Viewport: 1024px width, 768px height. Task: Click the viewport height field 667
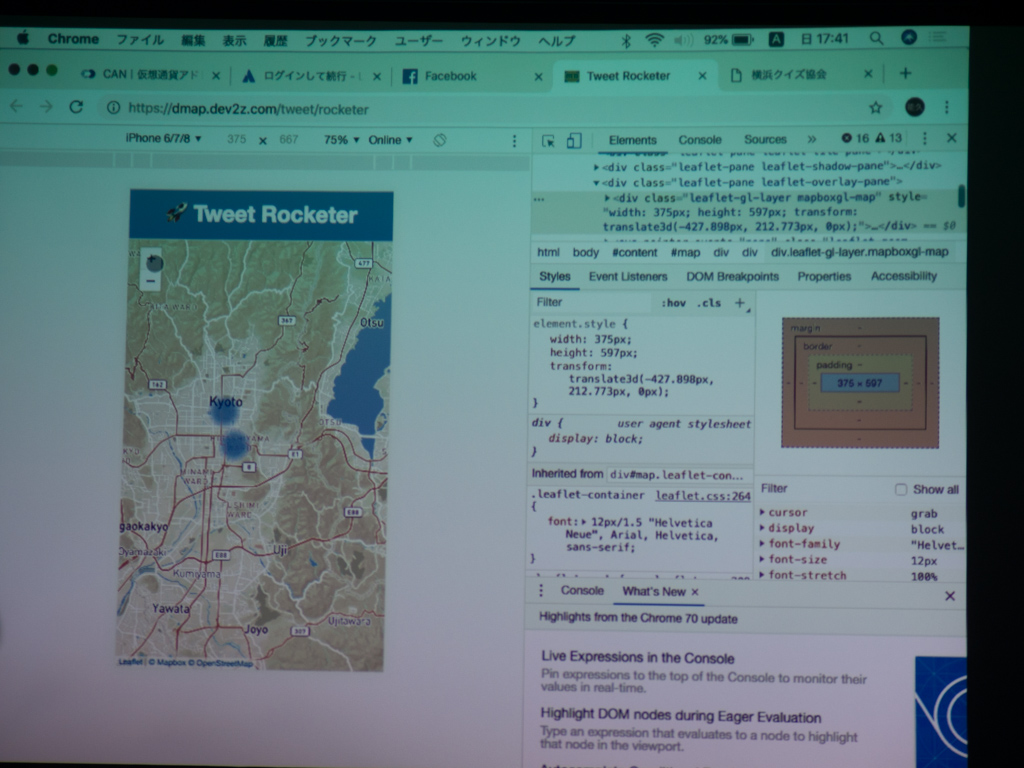(288, 139)
